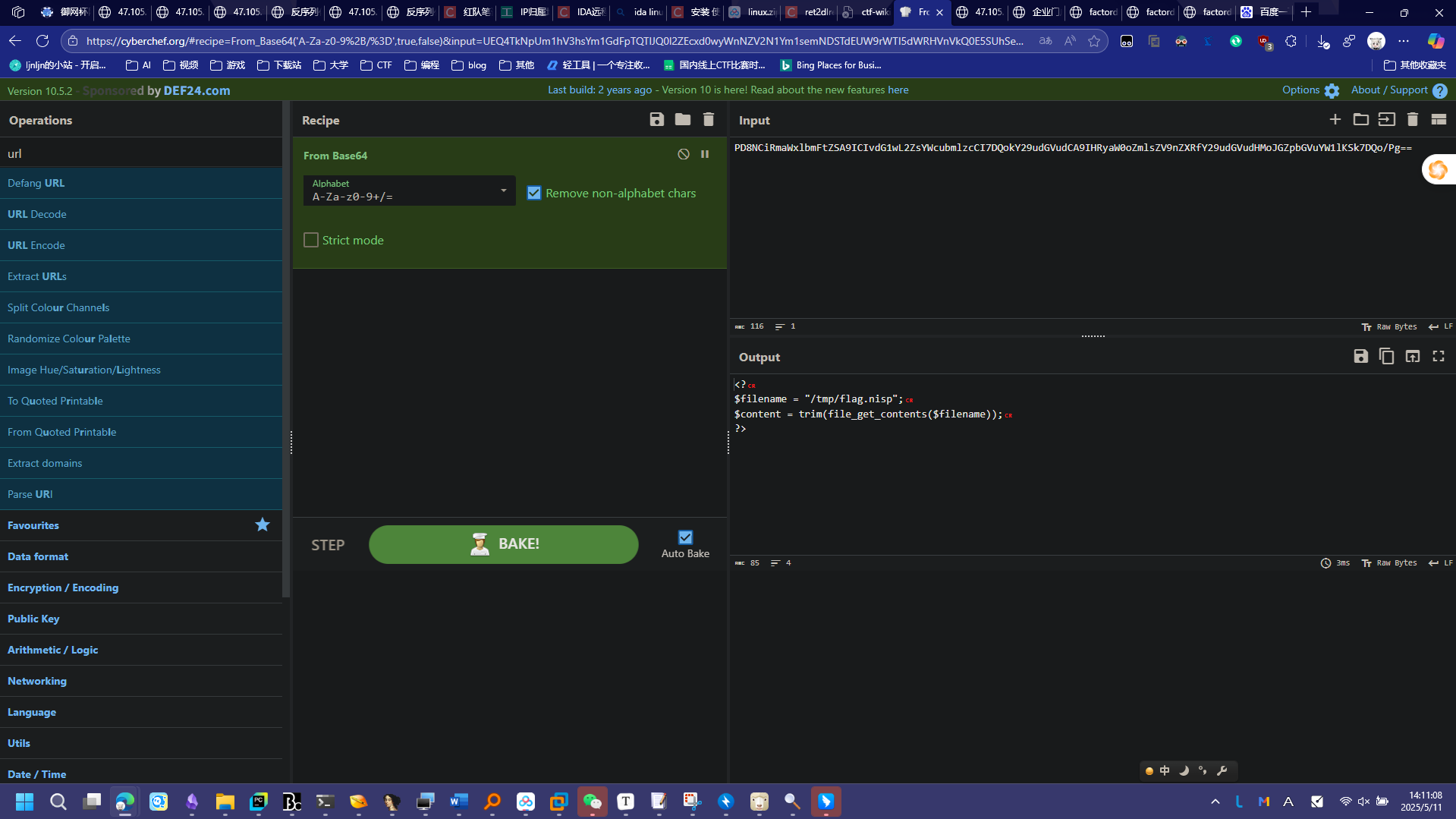Disable the From Base64 operation
The width and height of the screenshot is (1456, 819).
tap(684, 154)
